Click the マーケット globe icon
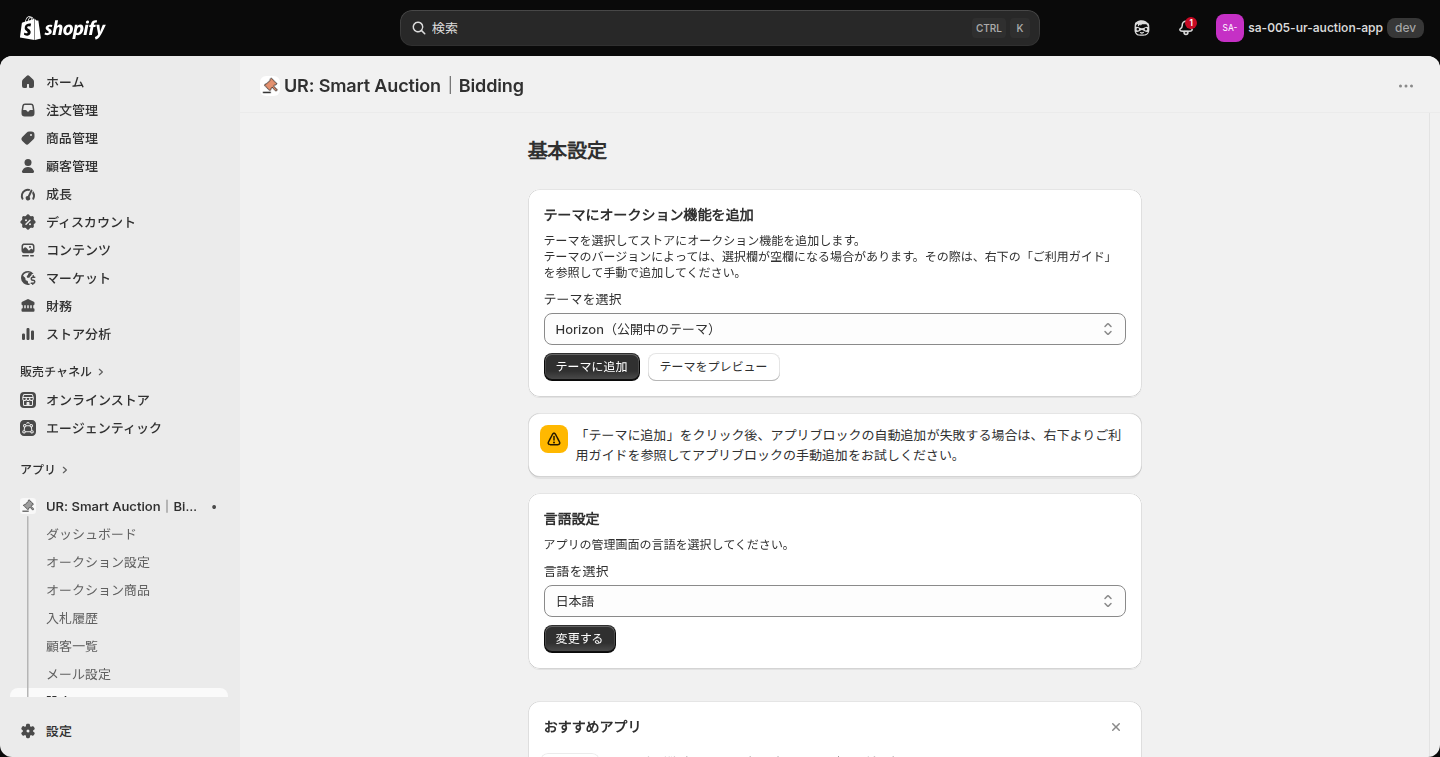The image size is (1440, 757). click(28, 278)
